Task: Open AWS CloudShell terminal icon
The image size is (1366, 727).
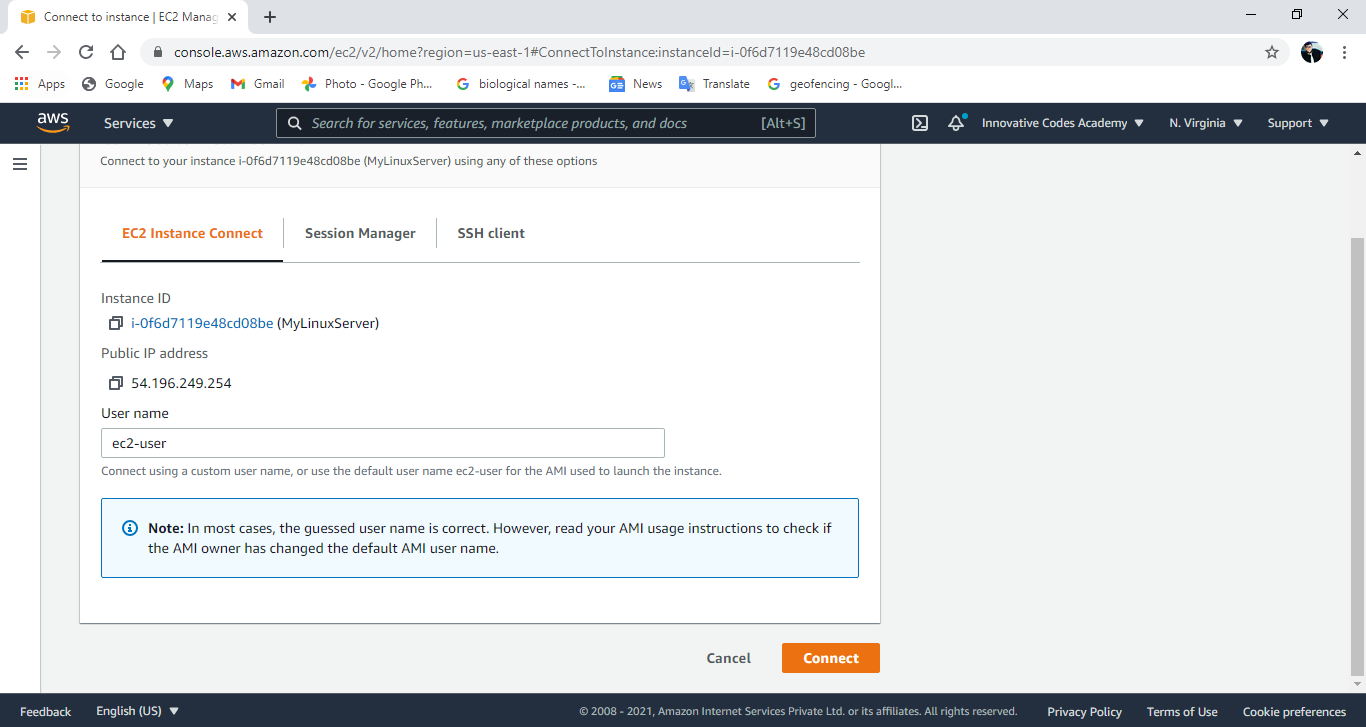Action: (919, 122)
